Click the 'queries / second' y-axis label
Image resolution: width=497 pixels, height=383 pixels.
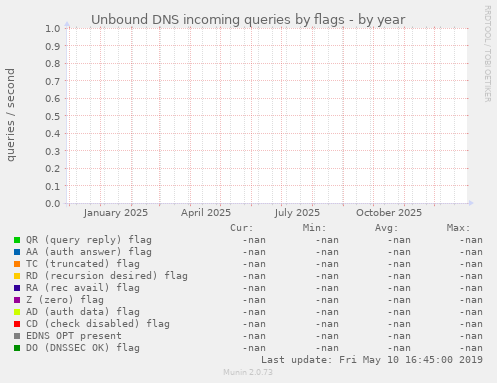click(10, 115)
